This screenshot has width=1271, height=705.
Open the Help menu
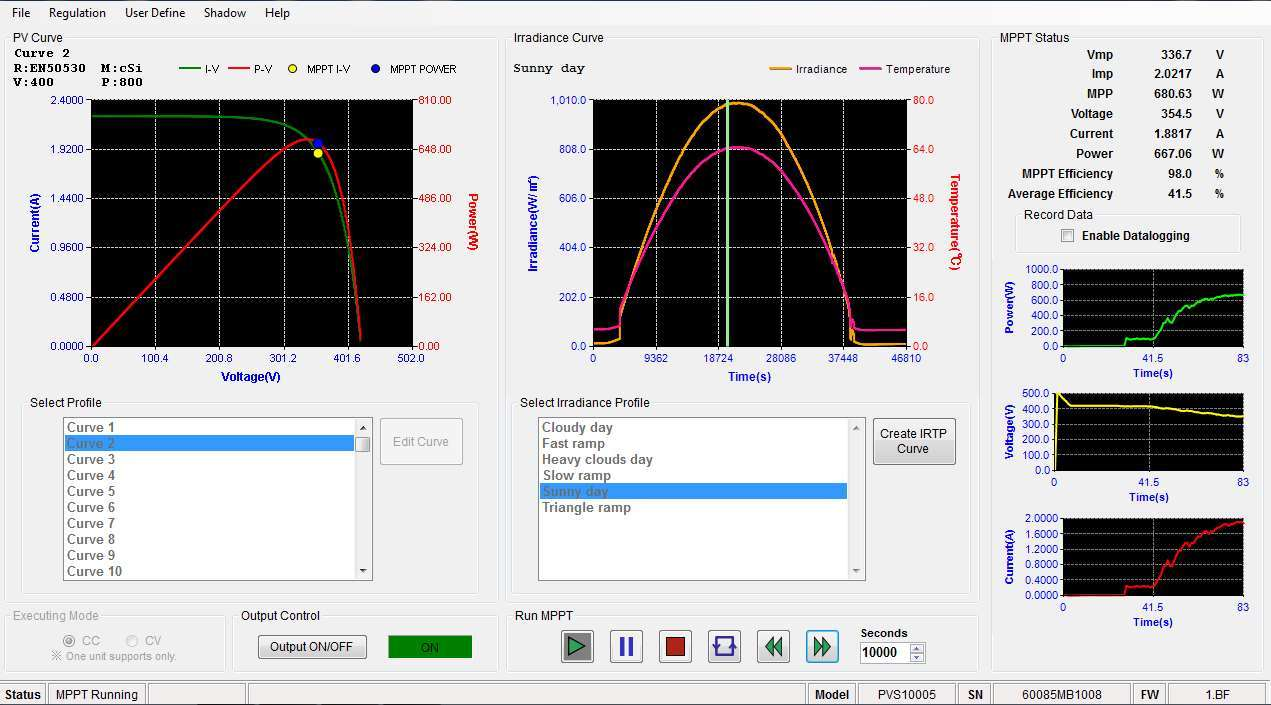[x=277, y=13]
